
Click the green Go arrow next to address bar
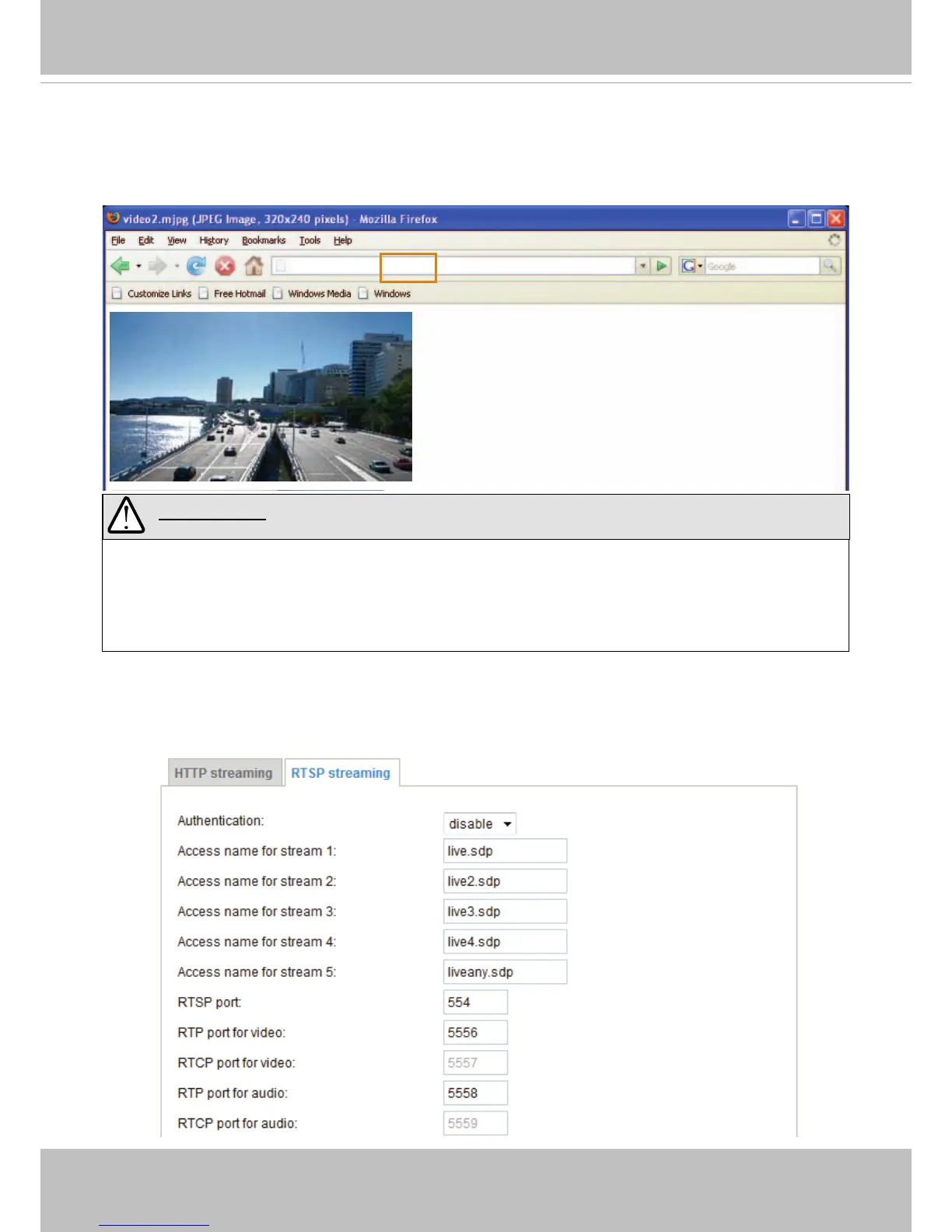tap(662, 266)
